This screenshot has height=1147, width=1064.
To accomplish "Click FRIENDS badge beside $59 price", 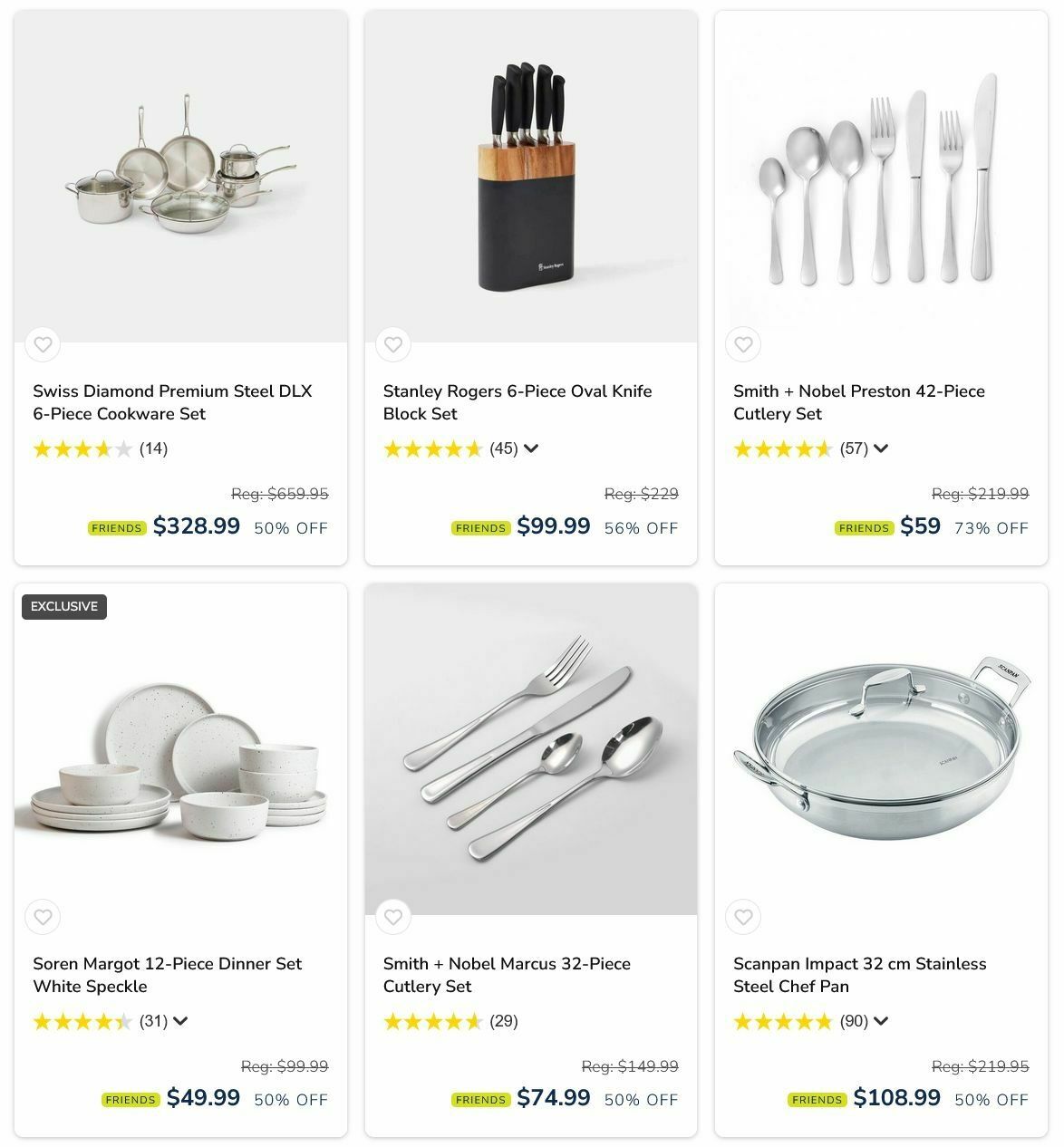I will pyautogui.click(x=864, y=528).
